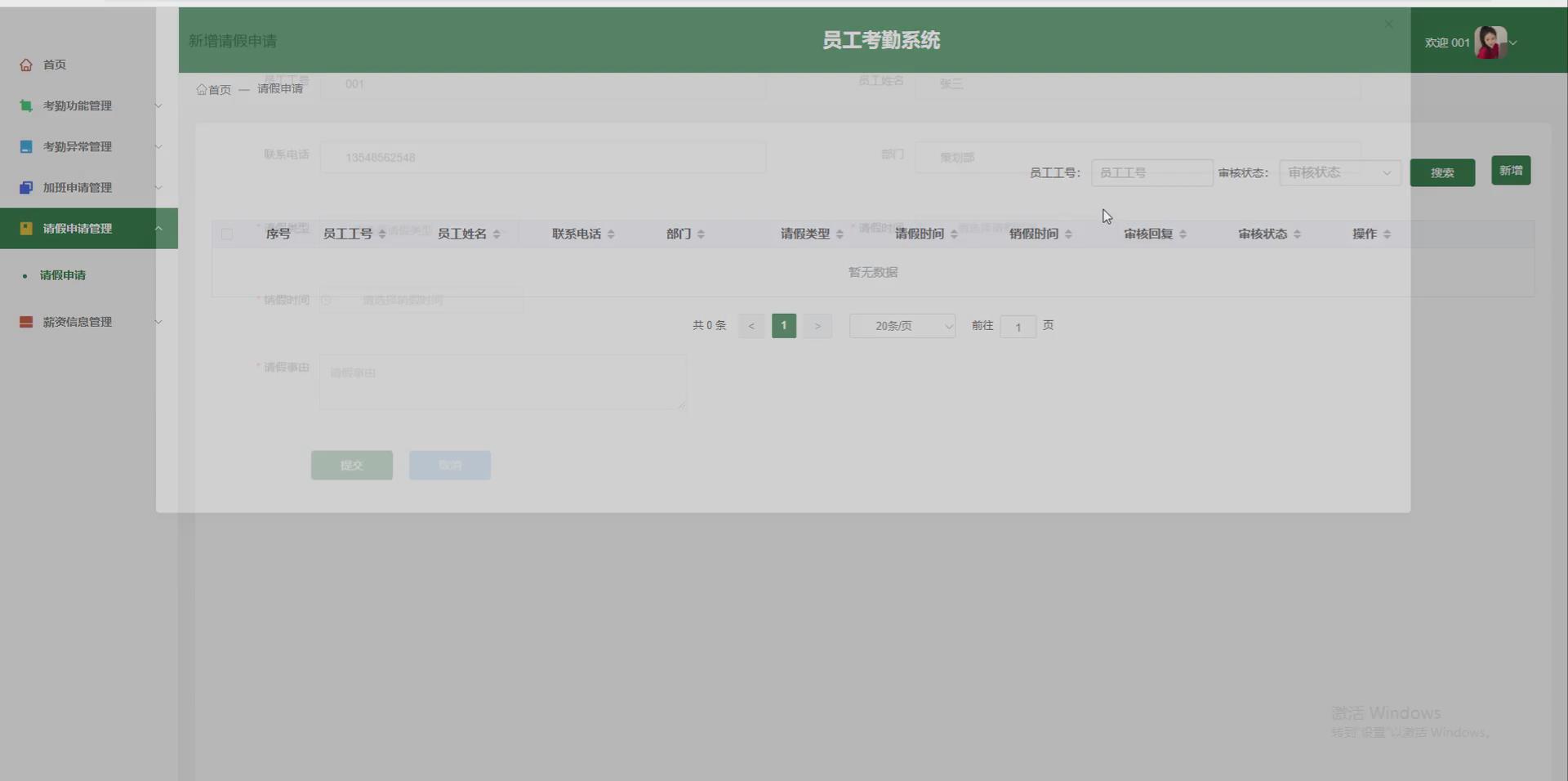Open 加班申请管理 menu label
The image size is (1568, 781).
point(78,187)
